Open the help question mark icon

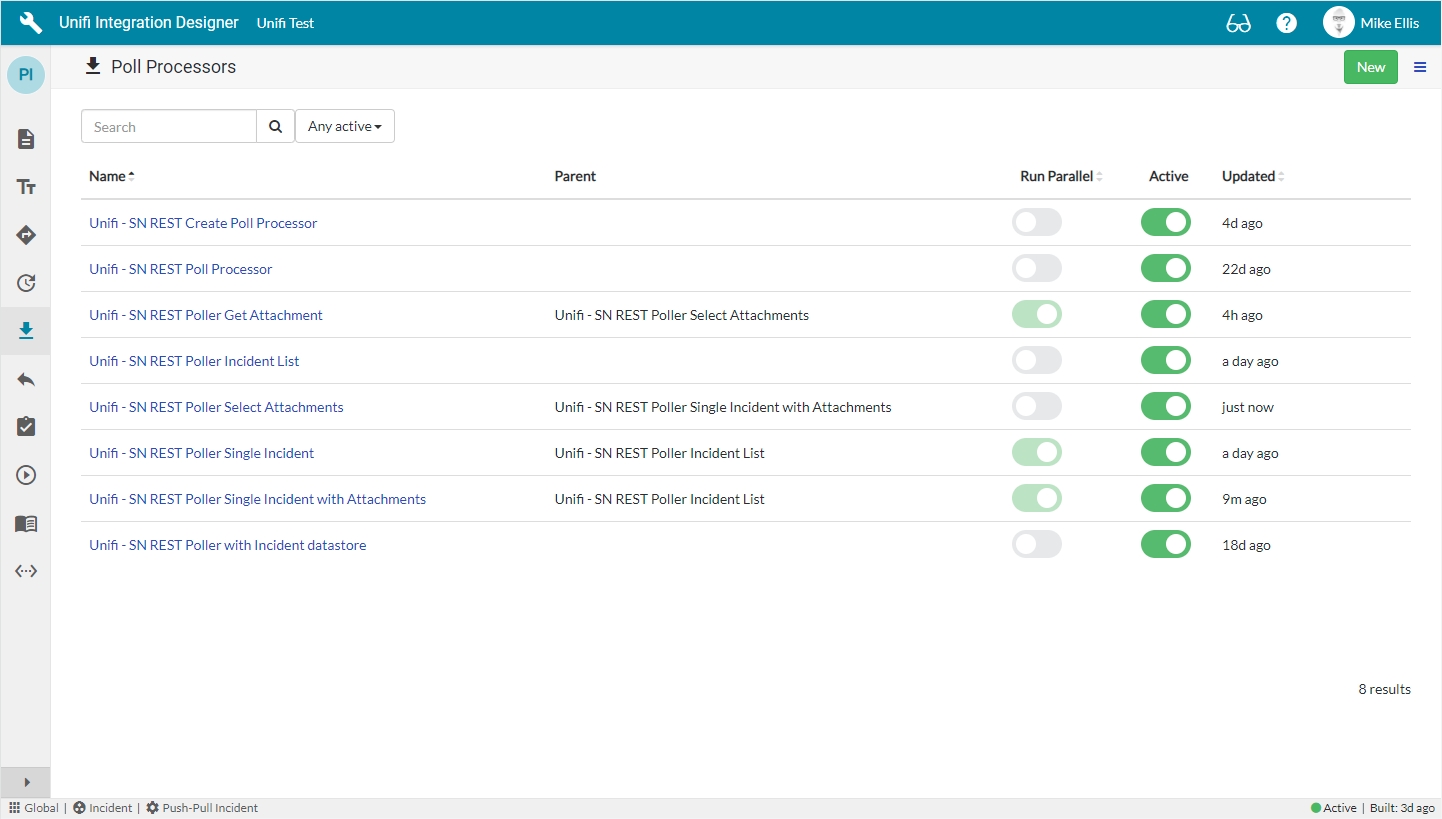pos(1287,23)
